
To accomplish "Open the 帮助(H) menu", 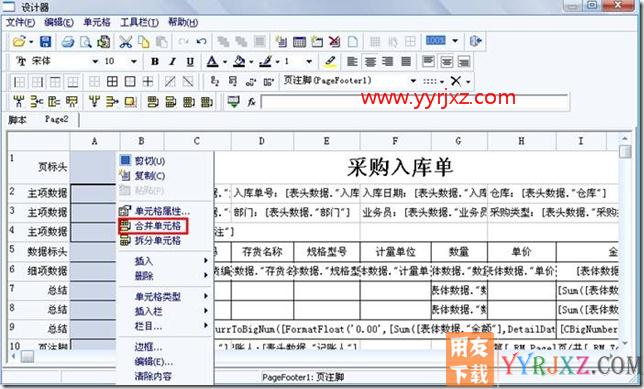I will click(183, 22).
